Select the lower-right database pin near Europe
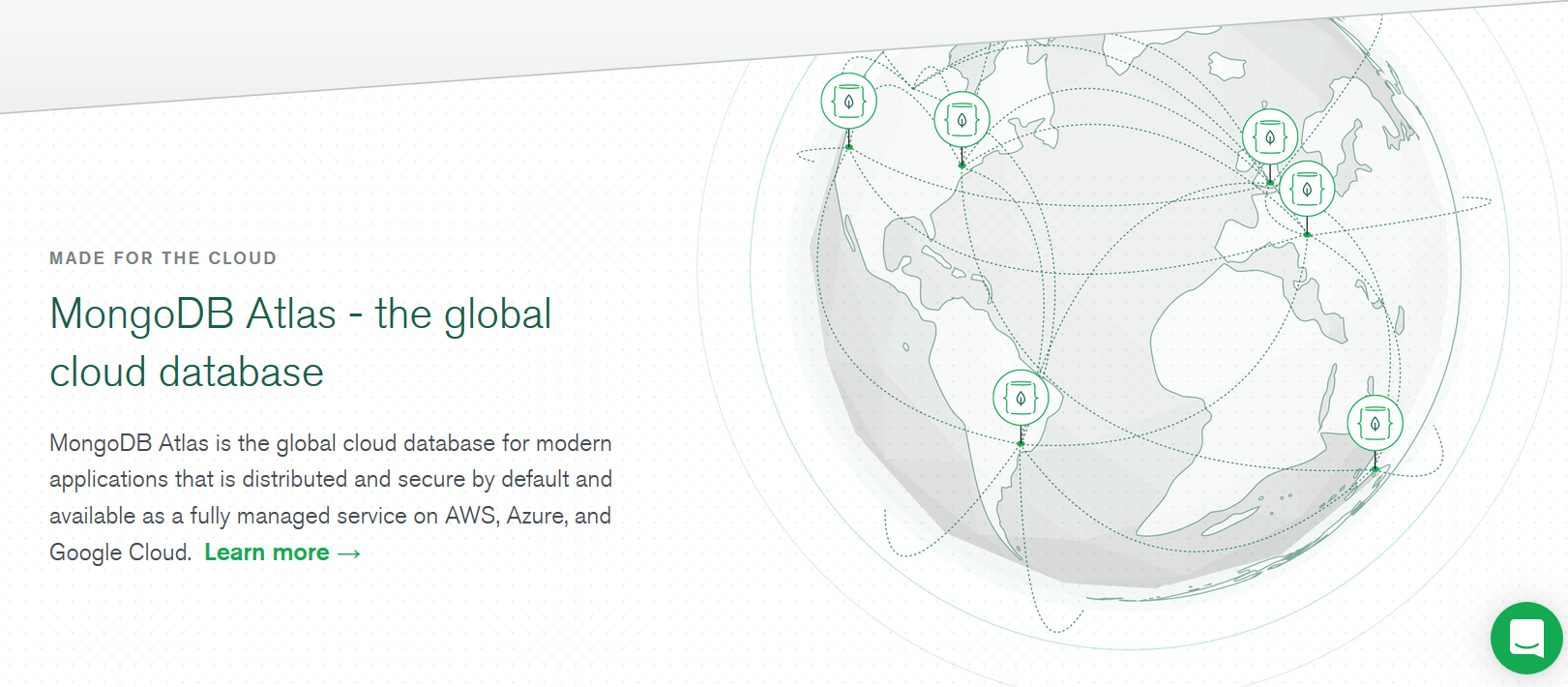This screenshot has height=687, width=1568. click(x=1307, y=189)
